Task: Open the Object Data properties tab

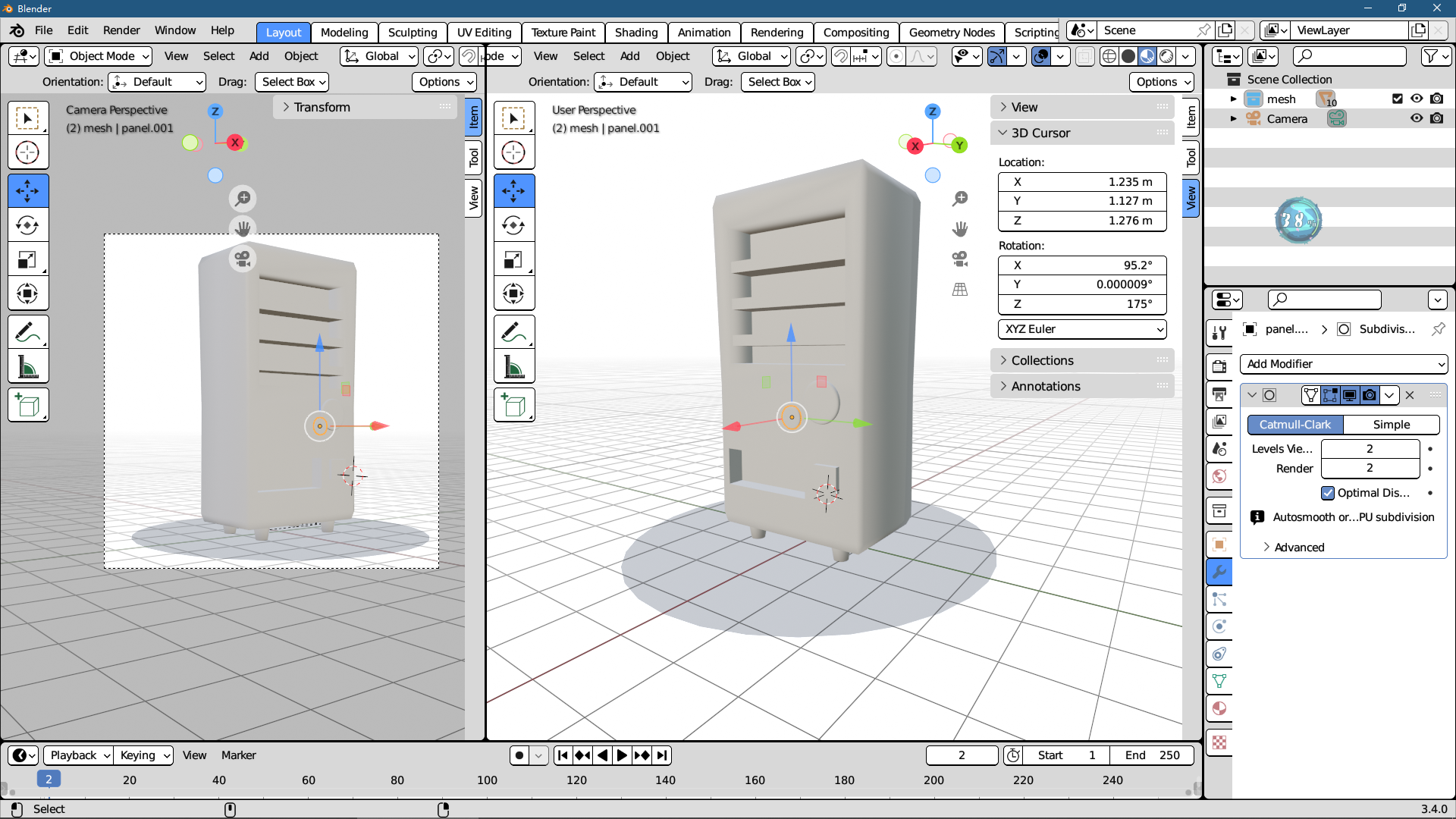Action: click(x=1219, y=681)
